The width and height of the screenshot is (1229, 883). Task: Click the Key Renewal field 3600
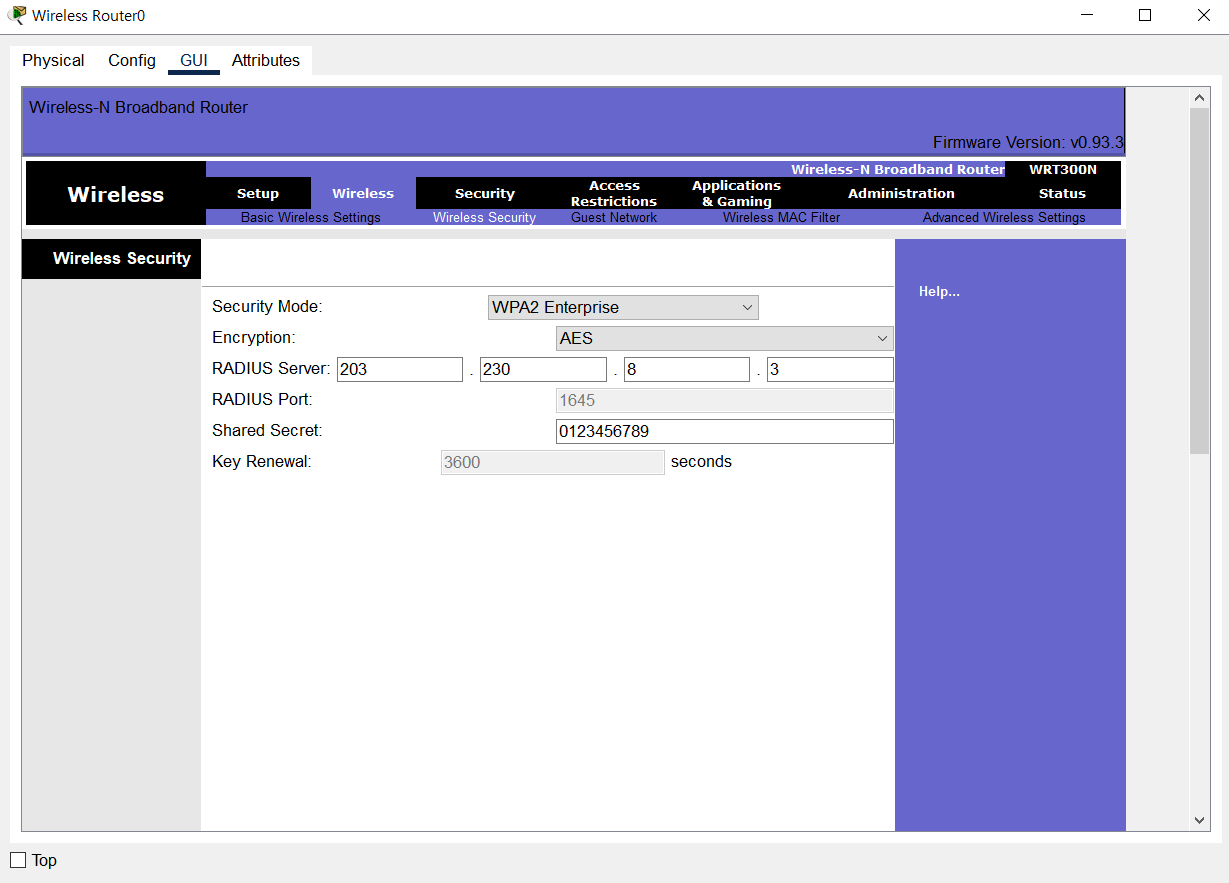pyautogui.click(x=553, y=462)
